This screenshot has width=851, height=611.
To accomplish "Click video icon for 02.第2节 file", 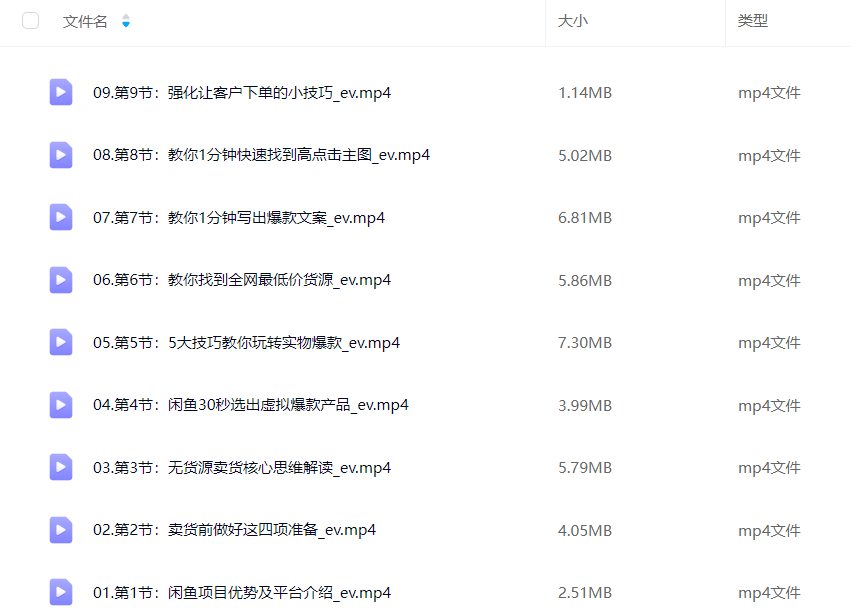I will (61, 530).
